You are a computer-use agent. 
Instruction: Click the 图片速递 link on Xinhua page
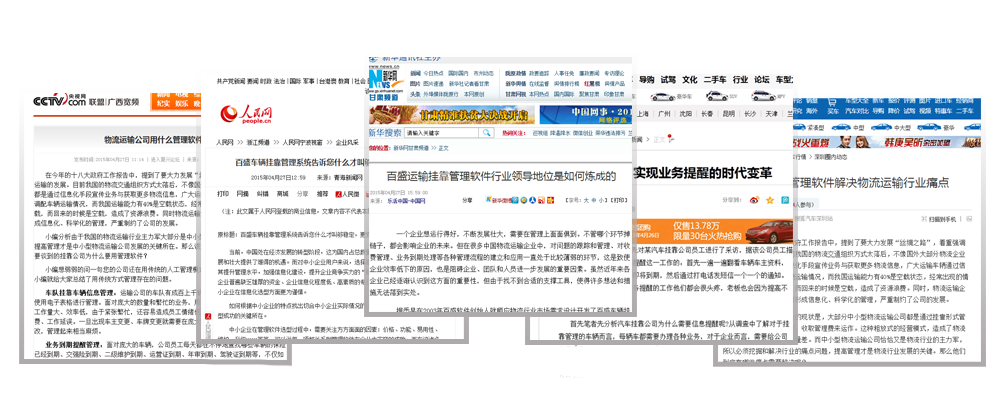tap(433, 84)
